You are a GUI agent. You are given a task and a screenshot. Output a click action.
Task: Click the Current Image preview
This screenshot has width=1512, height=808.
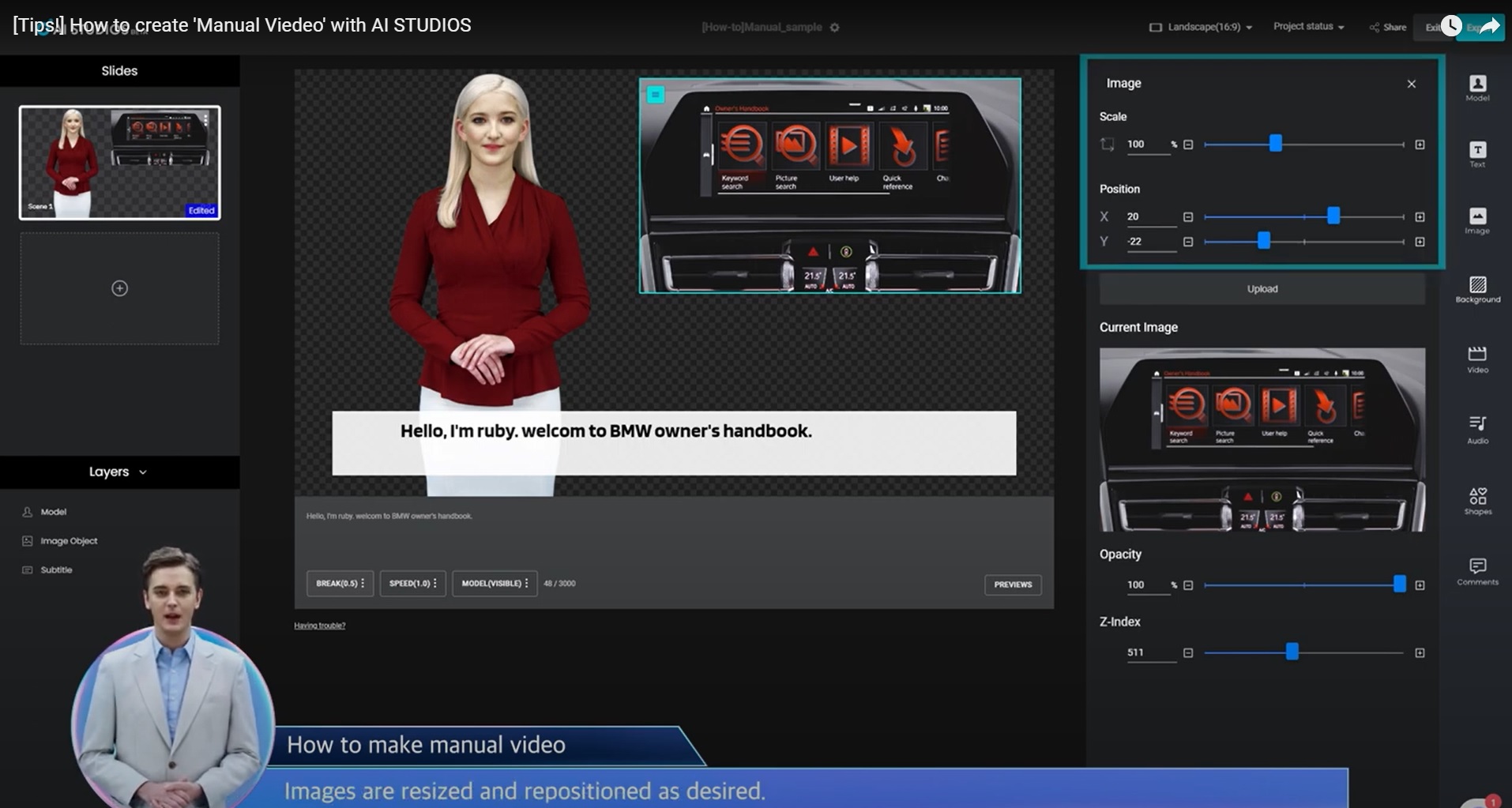[x=1262, y=439]
